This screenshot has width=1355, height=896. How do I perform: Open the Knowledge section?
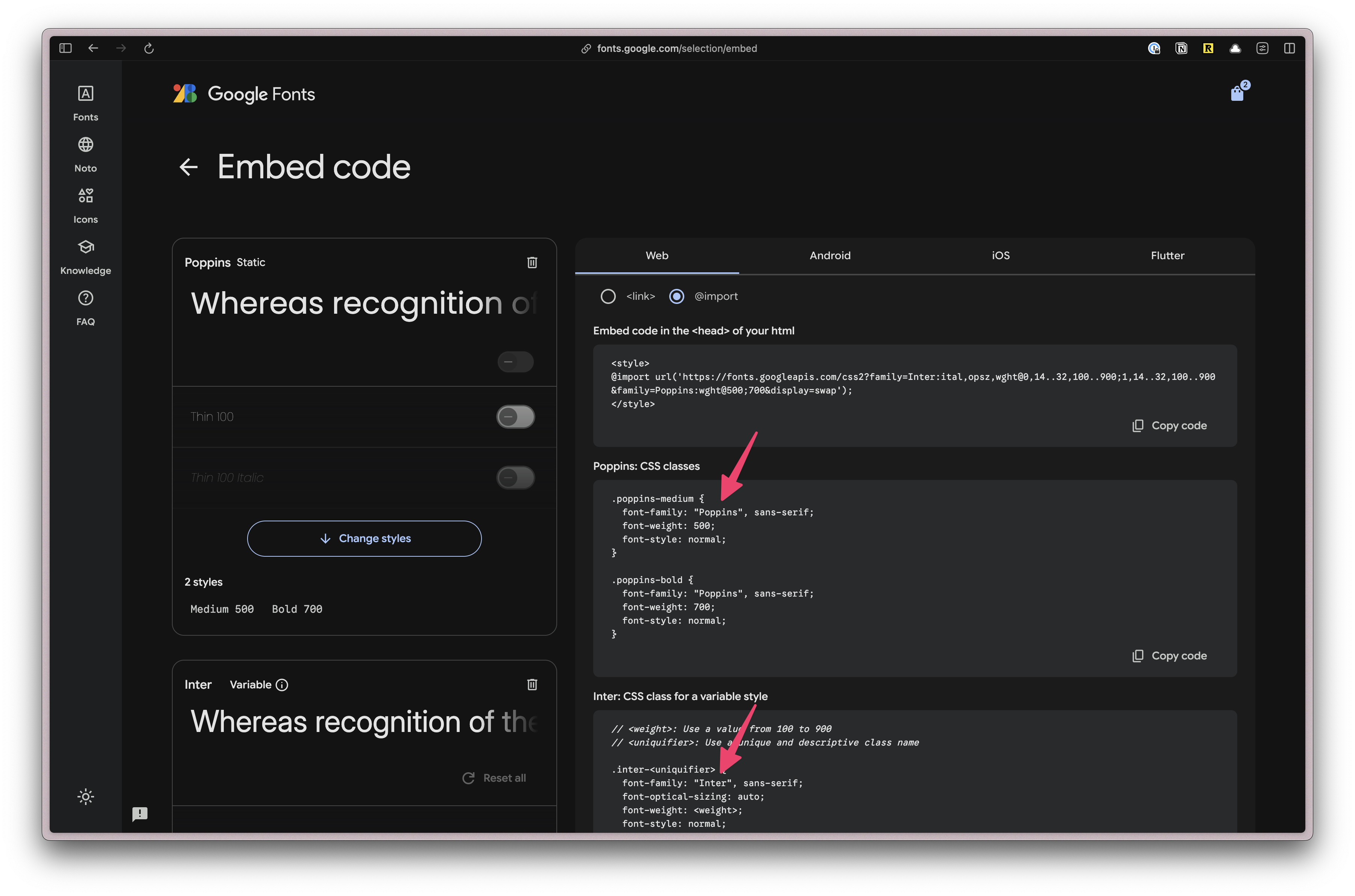[85, 255]
